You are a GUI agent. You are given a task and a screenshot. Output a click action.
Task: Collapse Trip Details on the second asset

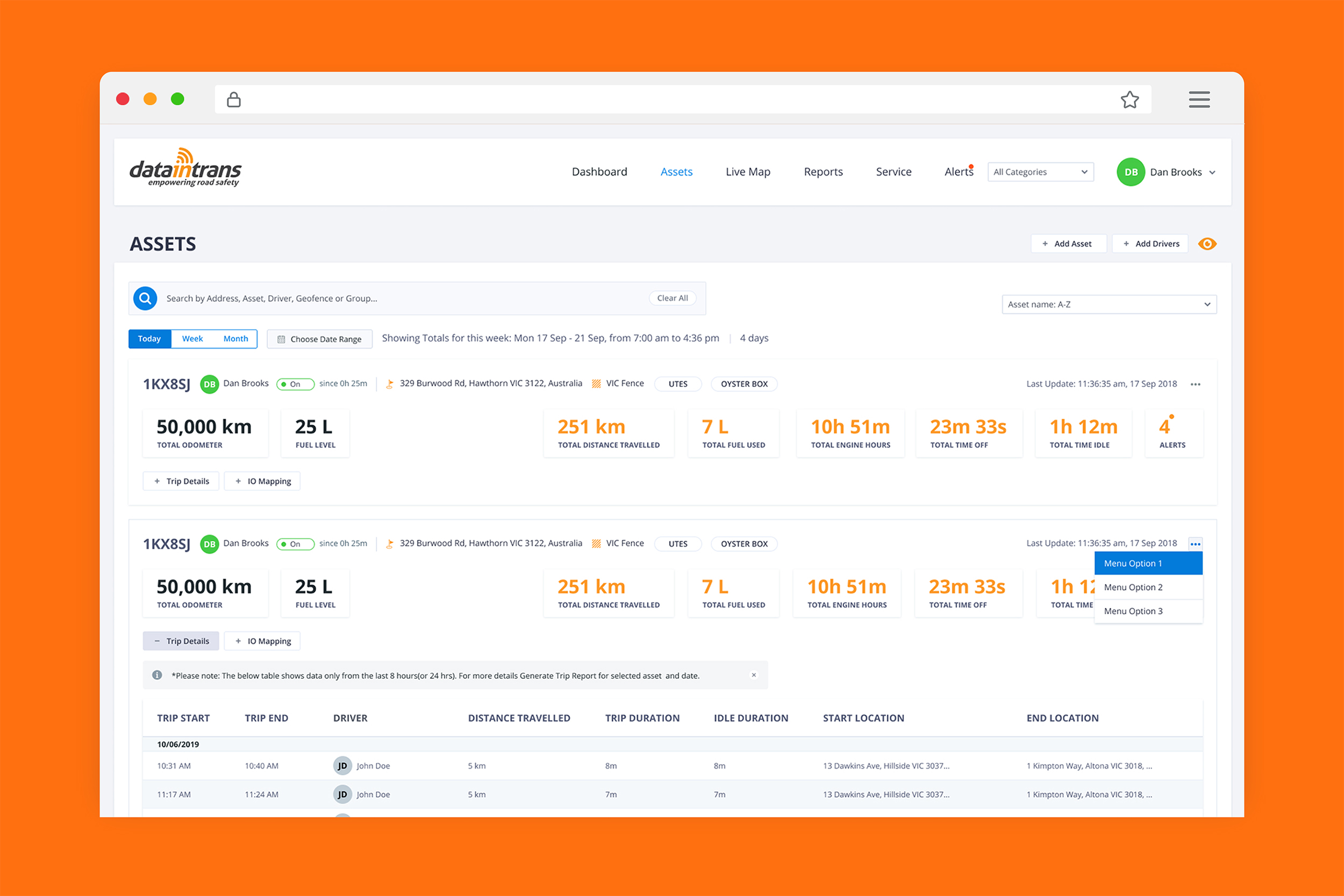181,641
